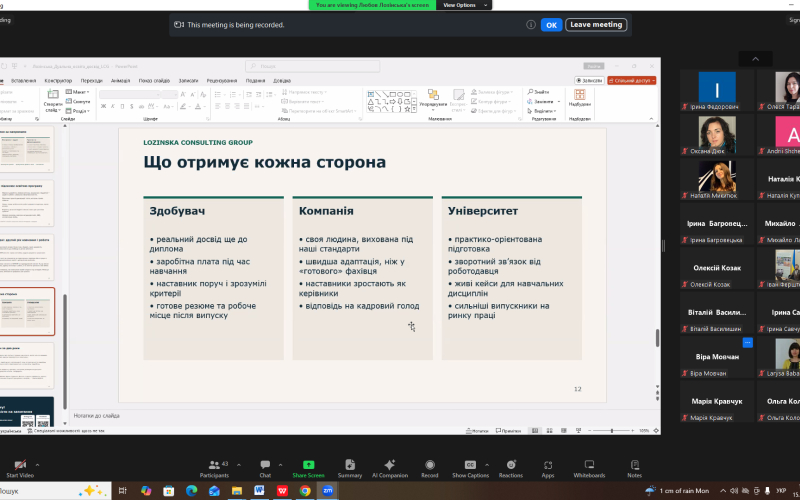
Task: Click the recording notice info icon
Action: [531, 24]
